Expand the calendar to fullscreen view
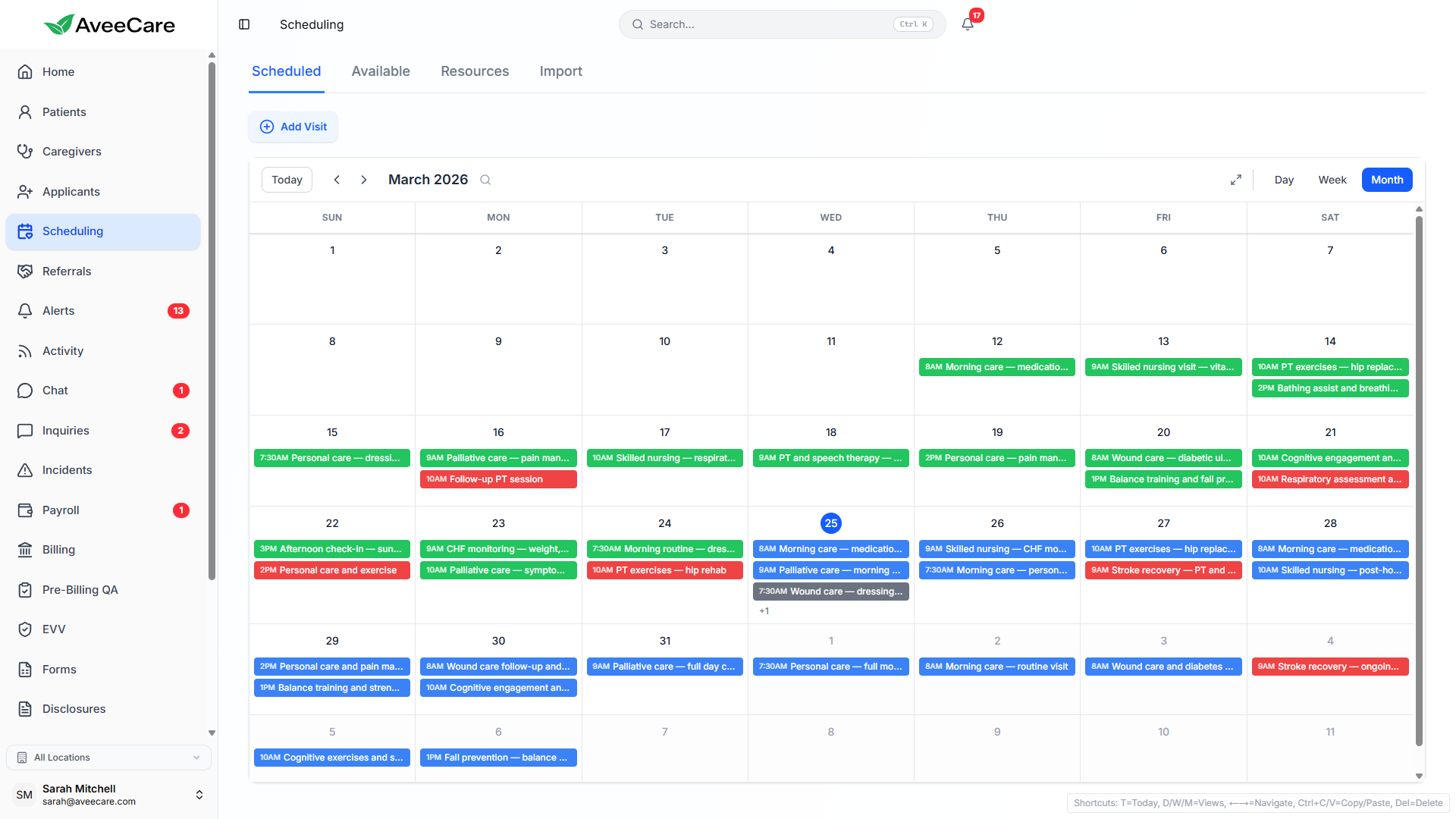This screenshot has width=1456, height=819. [x=1236, y=180]
